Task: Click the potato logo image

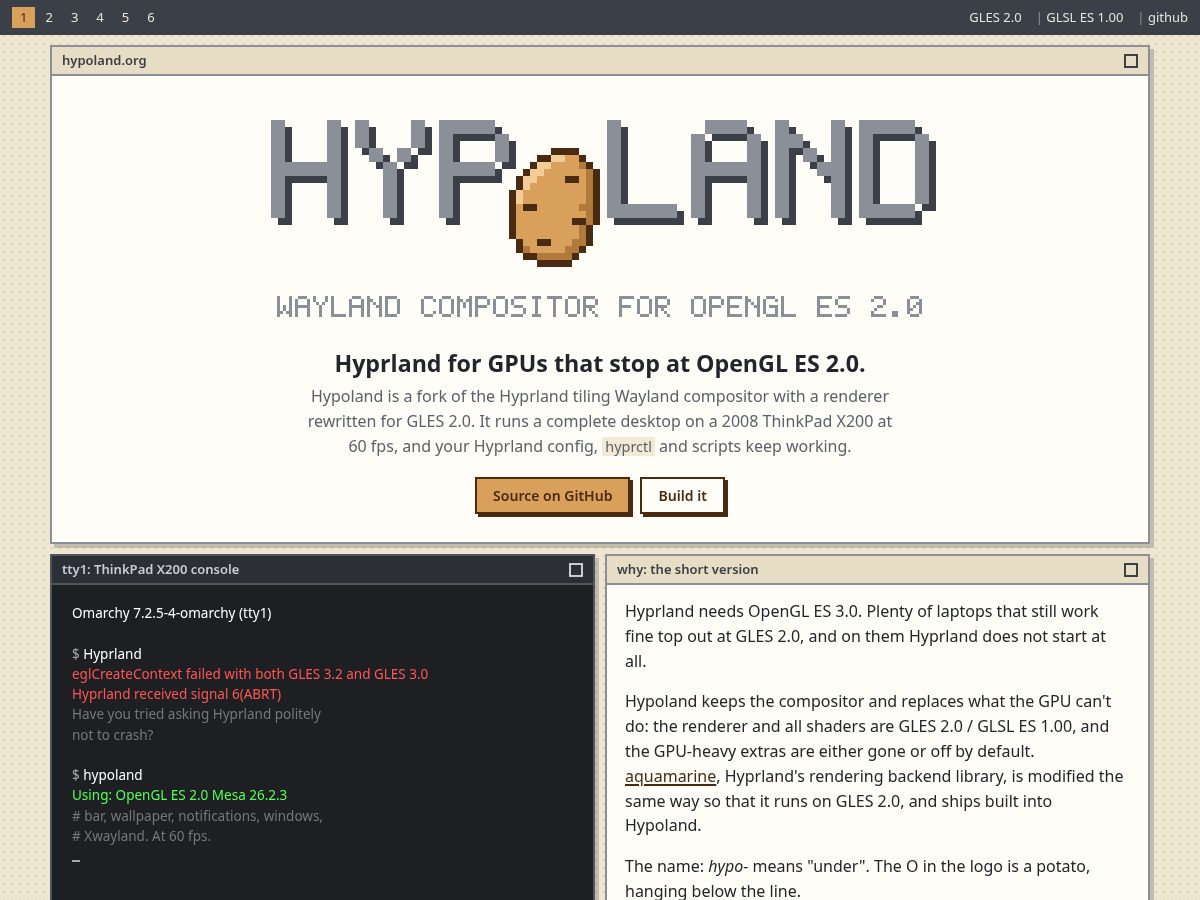Action: point(555,207)
